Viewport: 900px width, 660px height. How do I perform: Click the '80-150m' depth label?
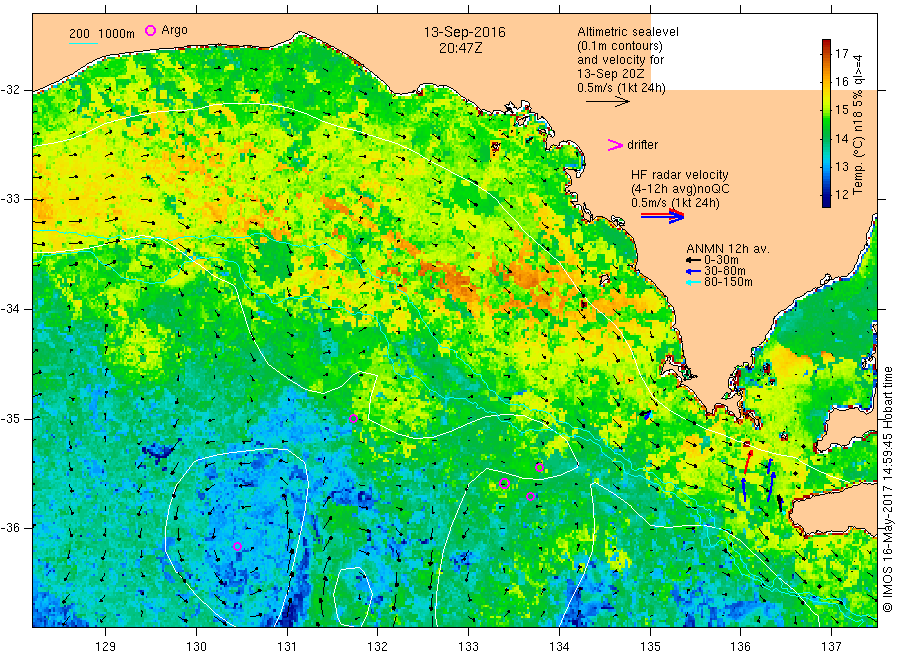pos(728,282)
